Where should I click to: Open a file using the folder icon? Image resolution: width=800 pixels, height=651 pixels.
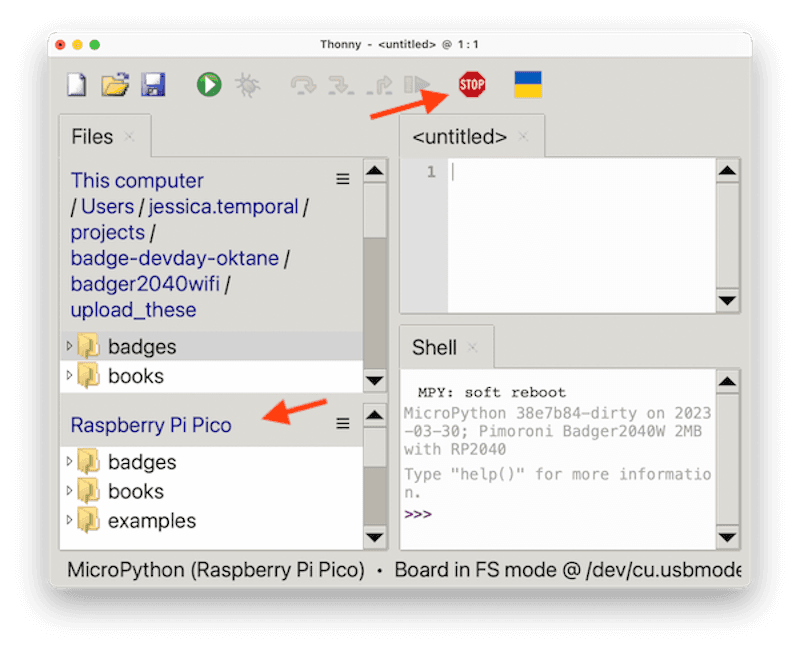pos(115,85)
